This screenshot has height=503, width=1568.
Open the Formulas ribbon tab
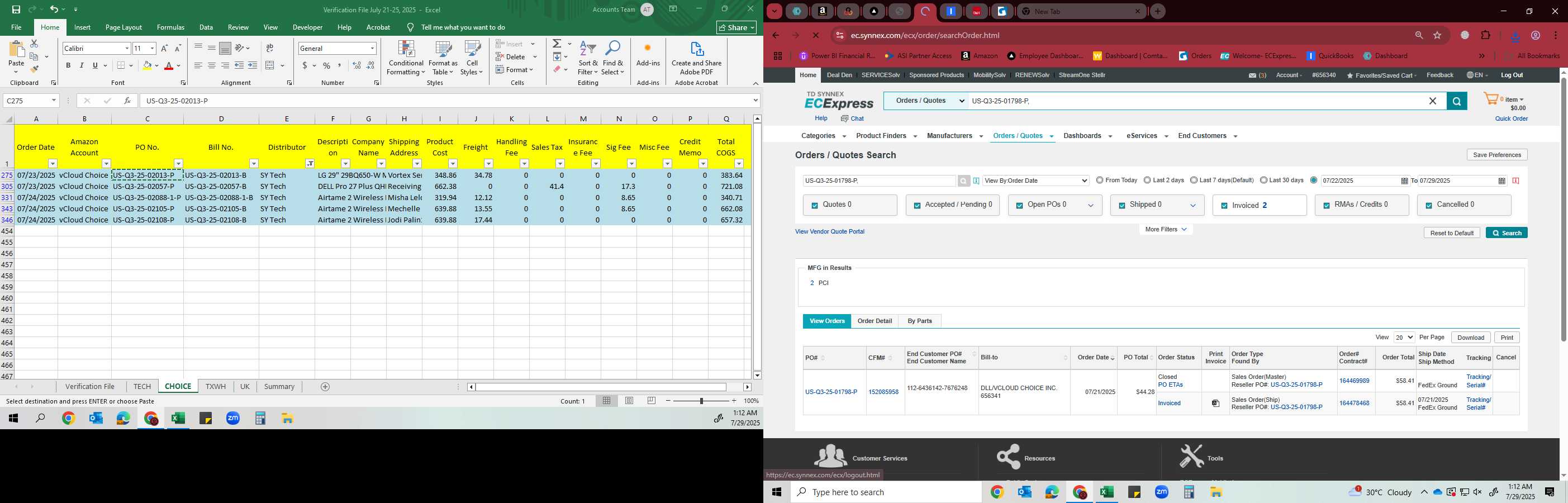pyautogui.click(x=170, y=27)
